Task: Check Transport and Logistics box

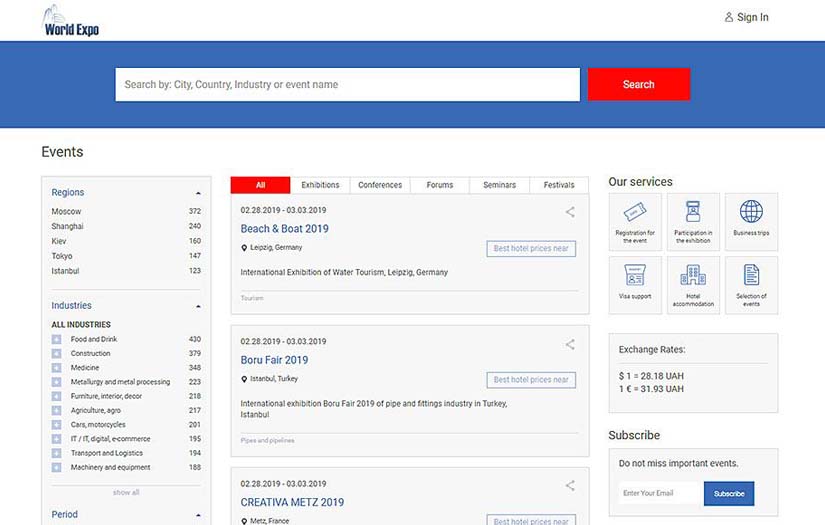Action: point(56,453)
